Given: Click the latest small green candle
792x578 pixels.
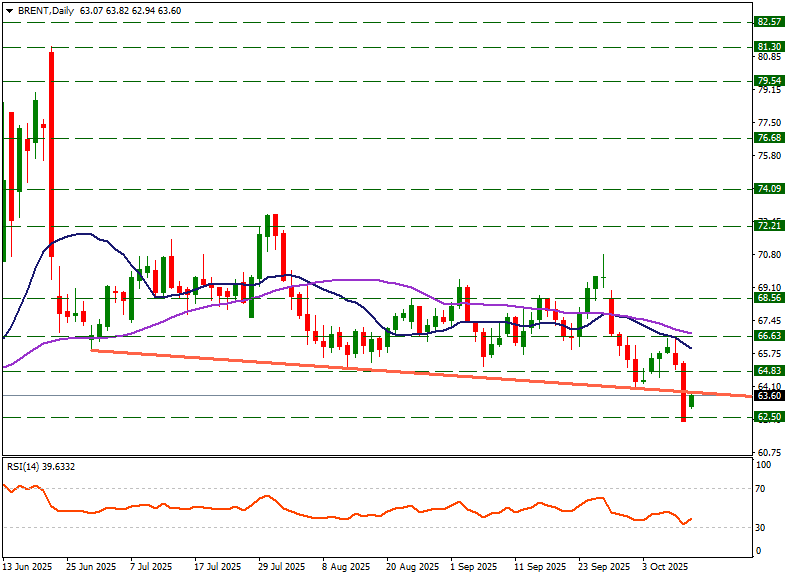Looking at the screenshot, I should 691,401.
